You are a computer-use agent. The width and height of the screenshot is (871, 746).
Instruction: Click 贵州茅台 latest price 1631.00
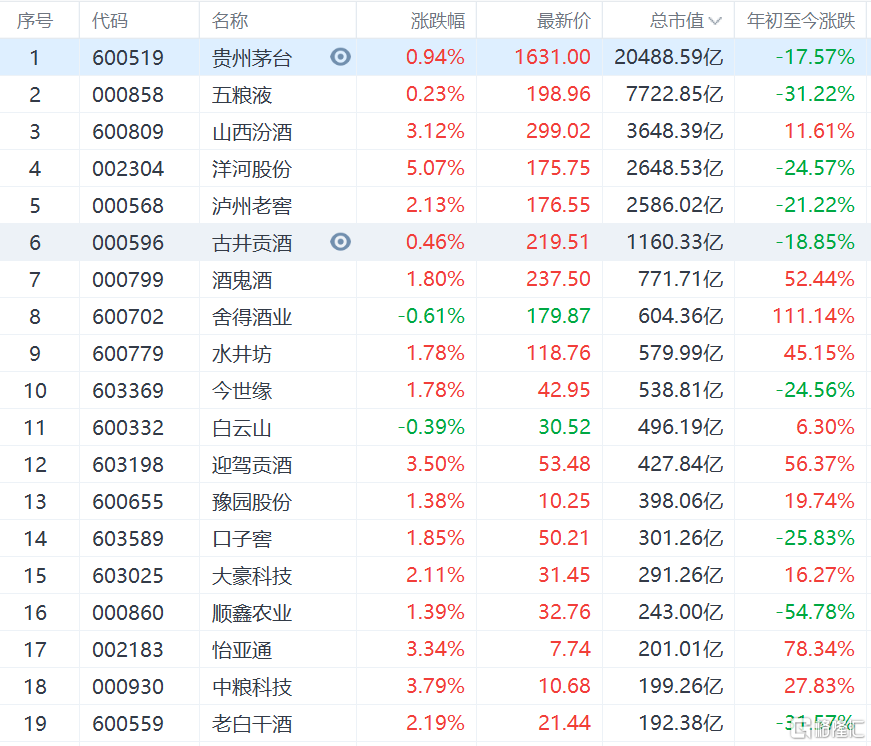point(552,57)
